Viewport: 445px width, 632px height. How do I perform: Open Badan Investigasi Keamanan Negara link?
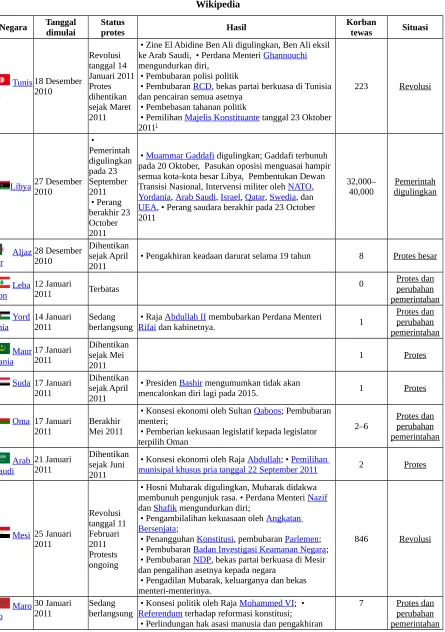[x=260, y=549]
